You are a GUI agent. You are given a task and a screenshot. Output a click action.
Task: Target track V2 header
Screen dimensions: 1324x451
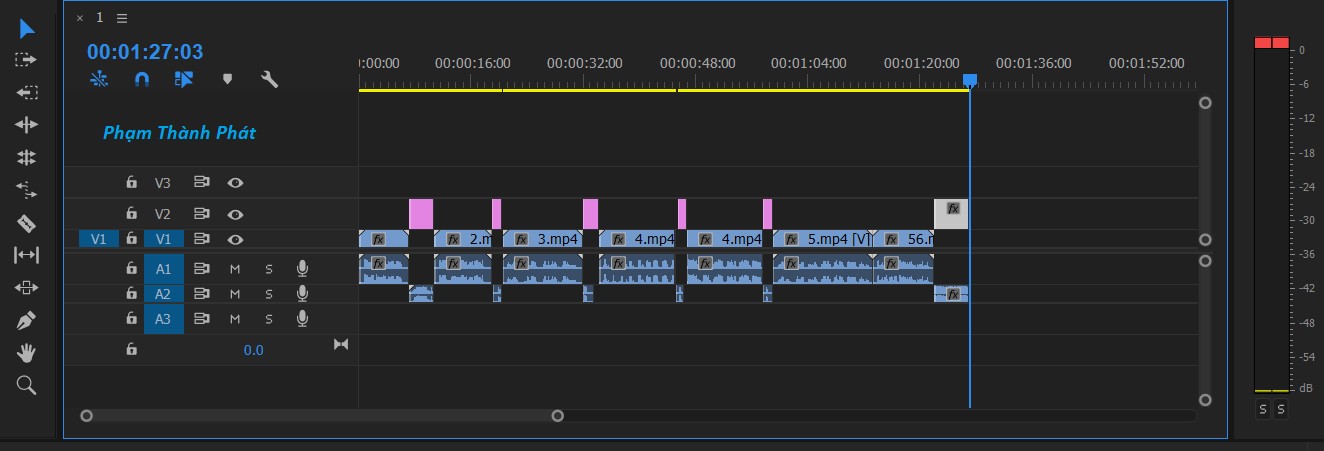(163, 214)
